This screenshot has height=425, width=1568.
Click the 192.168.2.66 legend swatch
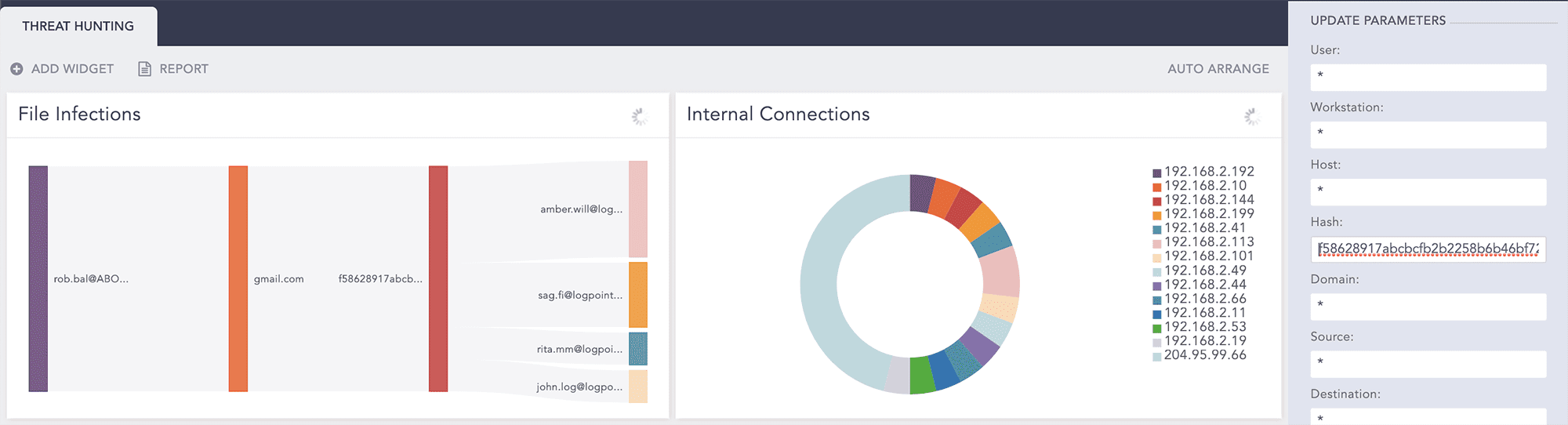[x=1157, y=300]
